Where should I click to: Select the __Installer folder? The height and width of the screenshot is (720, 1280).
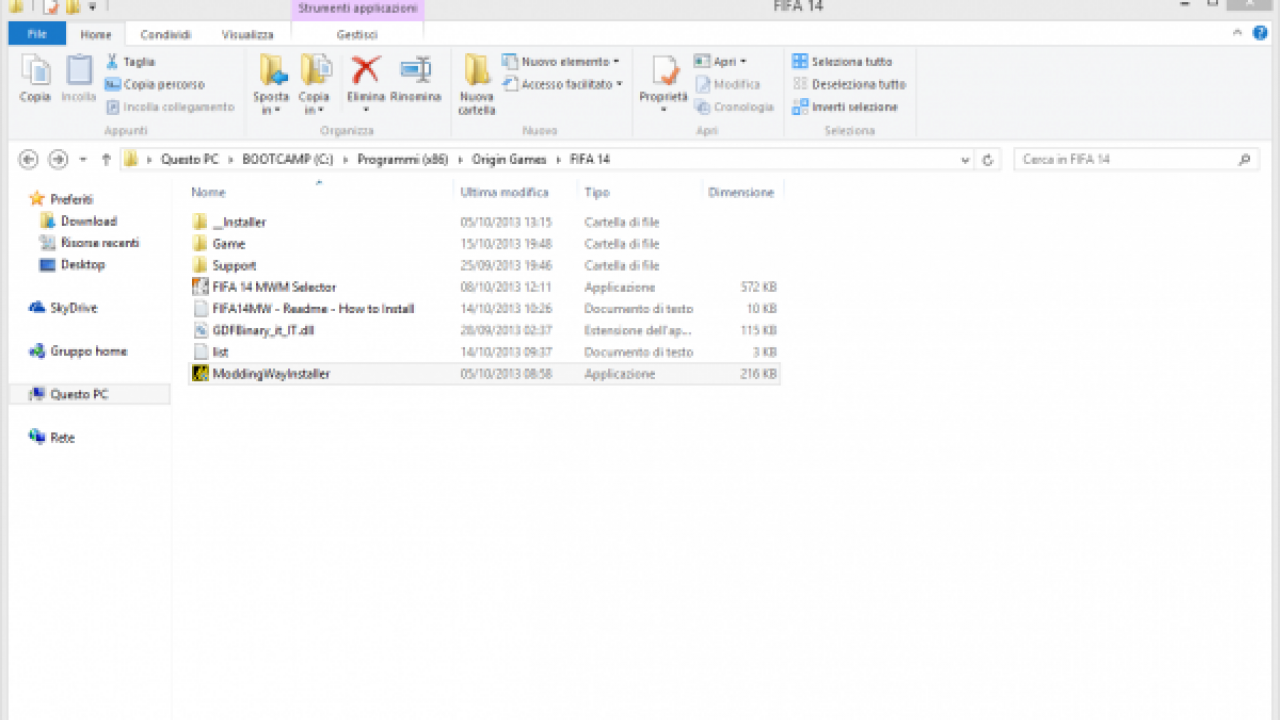coord(484,222)
